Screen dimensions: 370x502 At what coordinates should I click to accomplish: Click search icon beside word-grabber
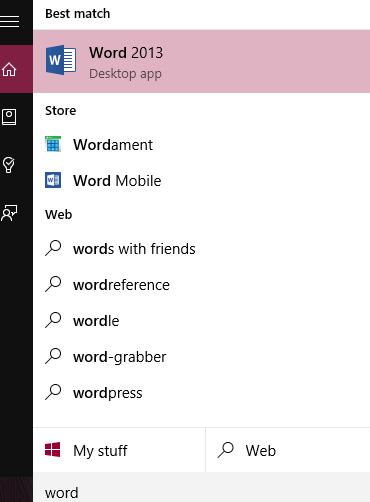tap(53, 356)
